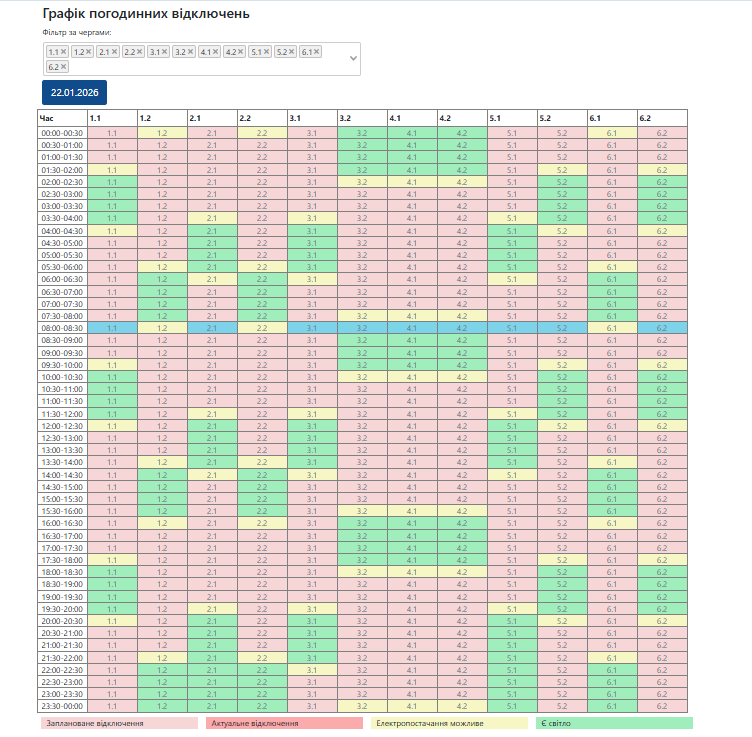The width and height of the screenshot is (752, 737).
Task: Remove the 3.1 queue filter tag
Action: pos(166,51)
